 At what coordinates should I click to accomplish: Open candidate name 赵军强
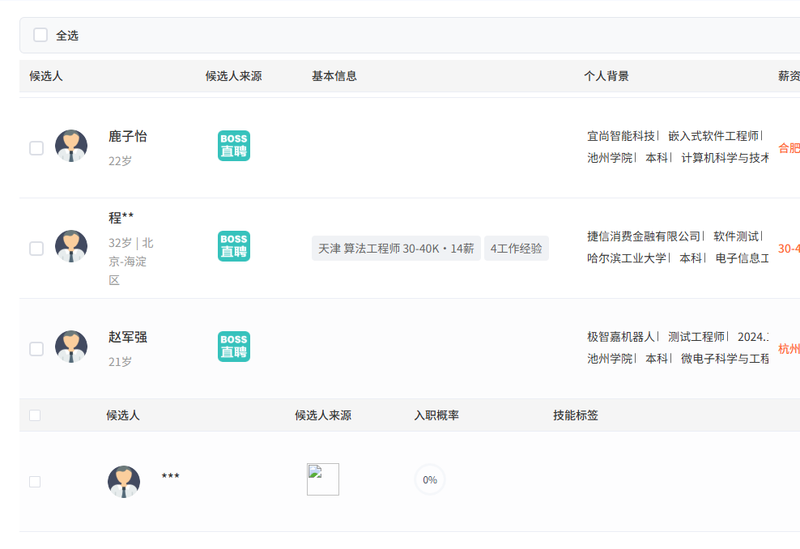point(128,337)
